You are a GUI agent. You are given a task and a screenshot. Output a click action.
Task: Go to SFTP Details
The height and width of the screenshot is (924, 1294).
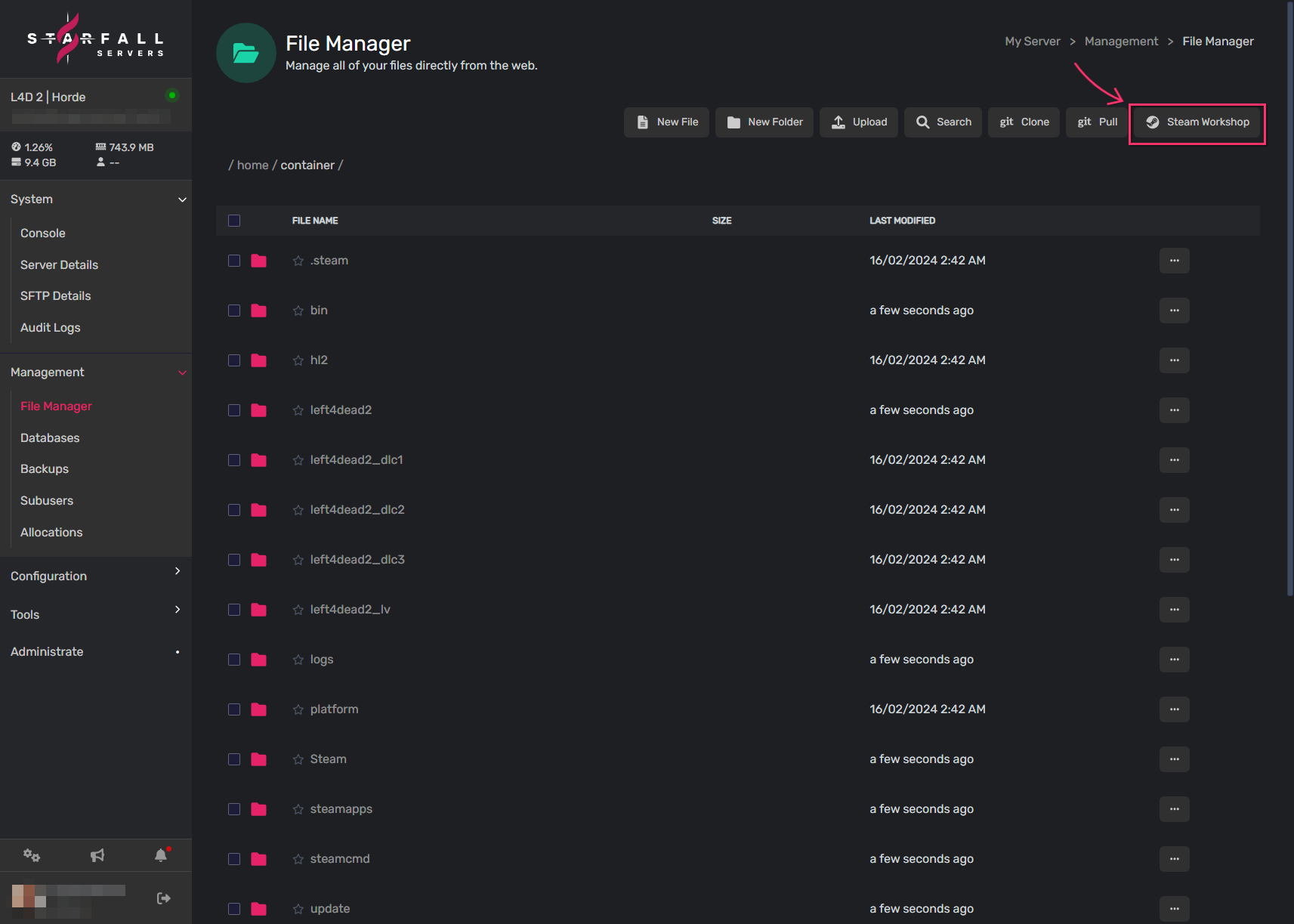pyautogui.click(x=55, y=296)
